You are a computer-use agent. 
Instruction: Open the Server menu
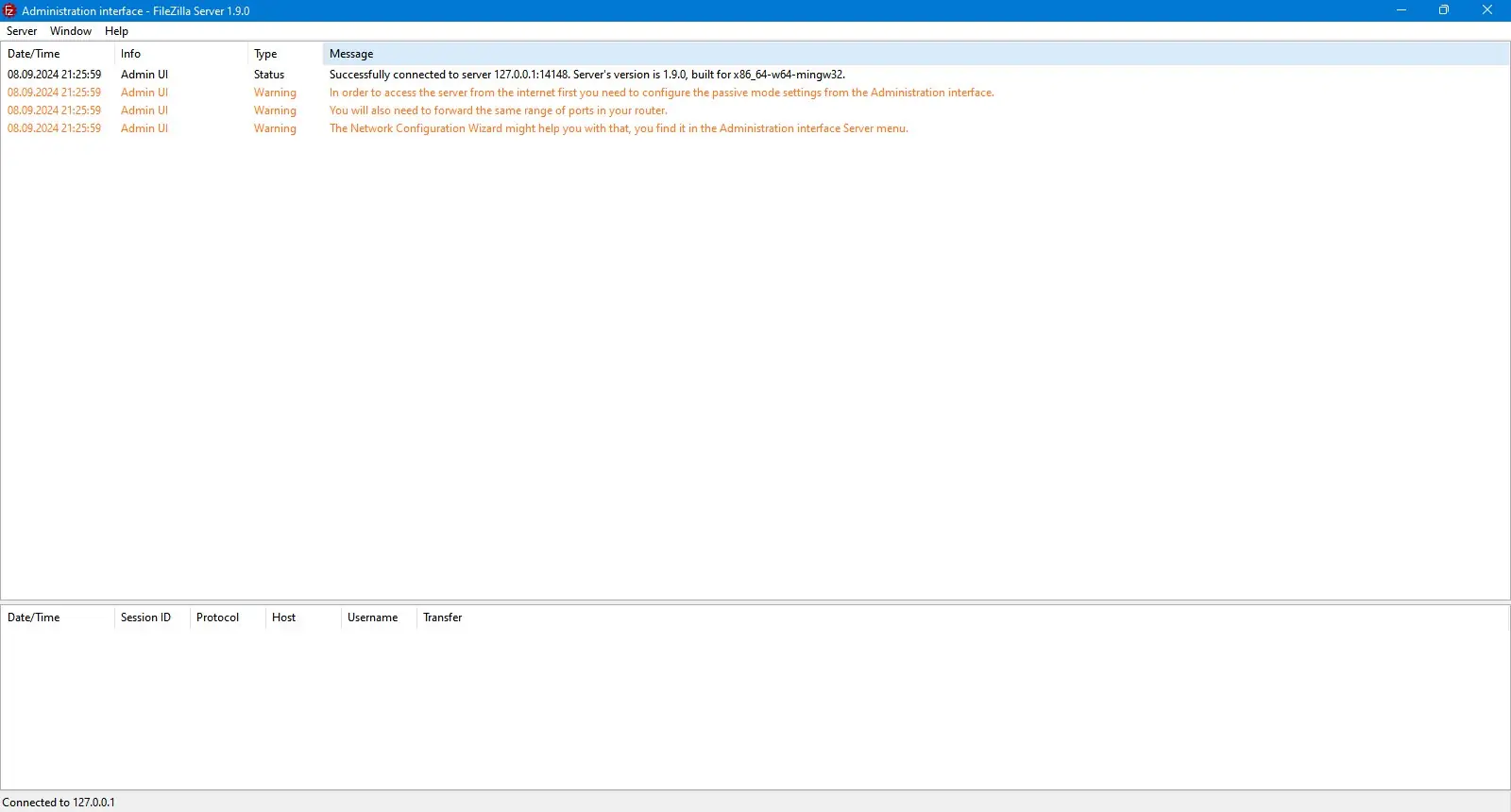click(22, 31)
